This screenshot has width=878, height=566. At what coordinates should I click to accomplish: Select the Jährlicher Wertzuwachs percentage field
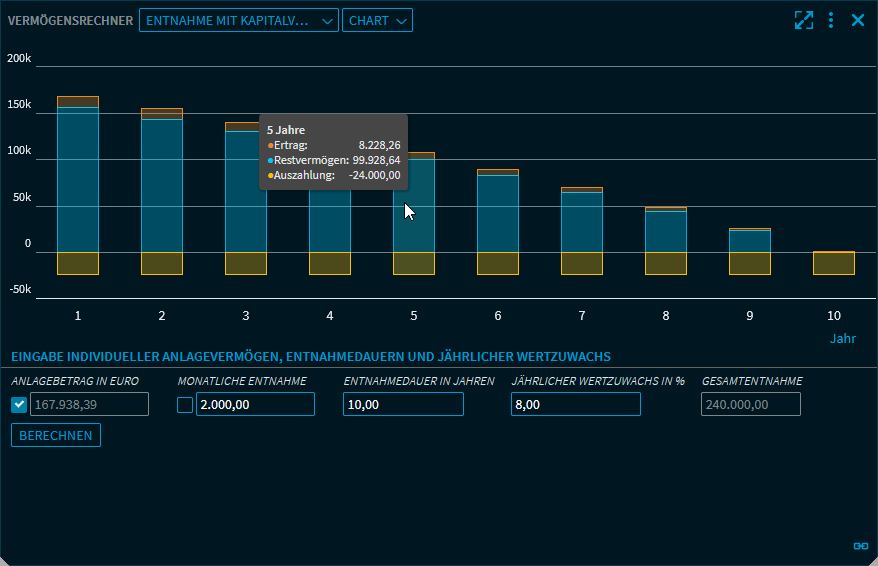pos(574,404)
